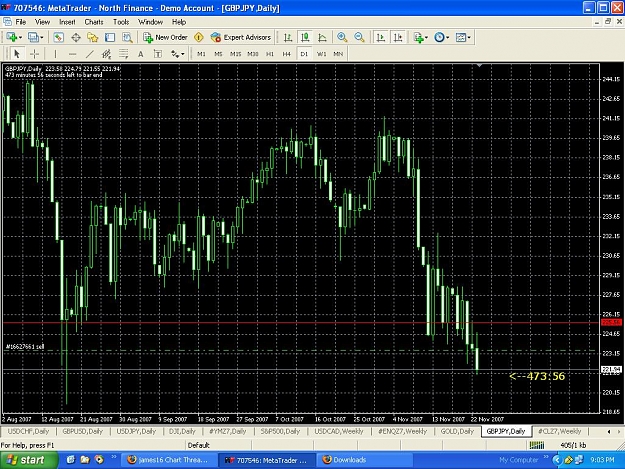Set timeframe to M1
Image resolution: width=625 pixels, height=469 pixels.
pyautogui.click(x=201, y=54)
